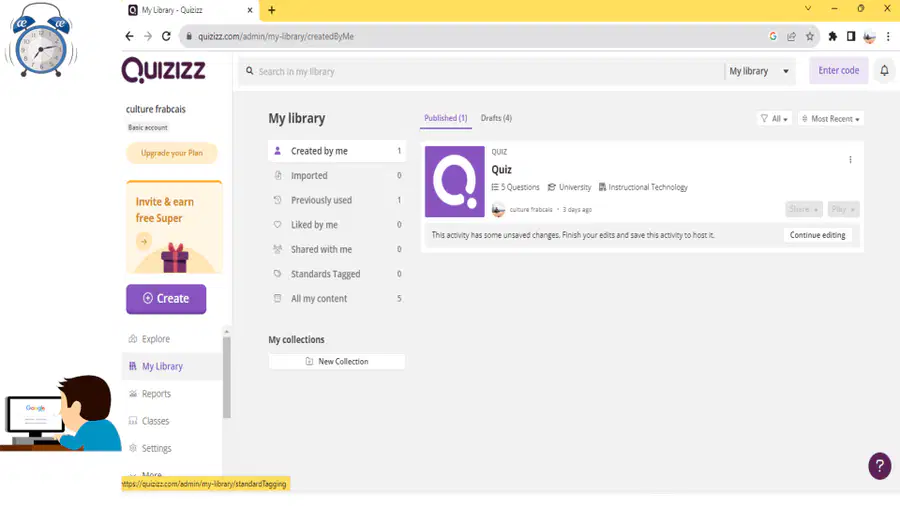Switch to the Drafts (4) tab
The height and width of the screenshot is (506, 900).
point(496,118)
